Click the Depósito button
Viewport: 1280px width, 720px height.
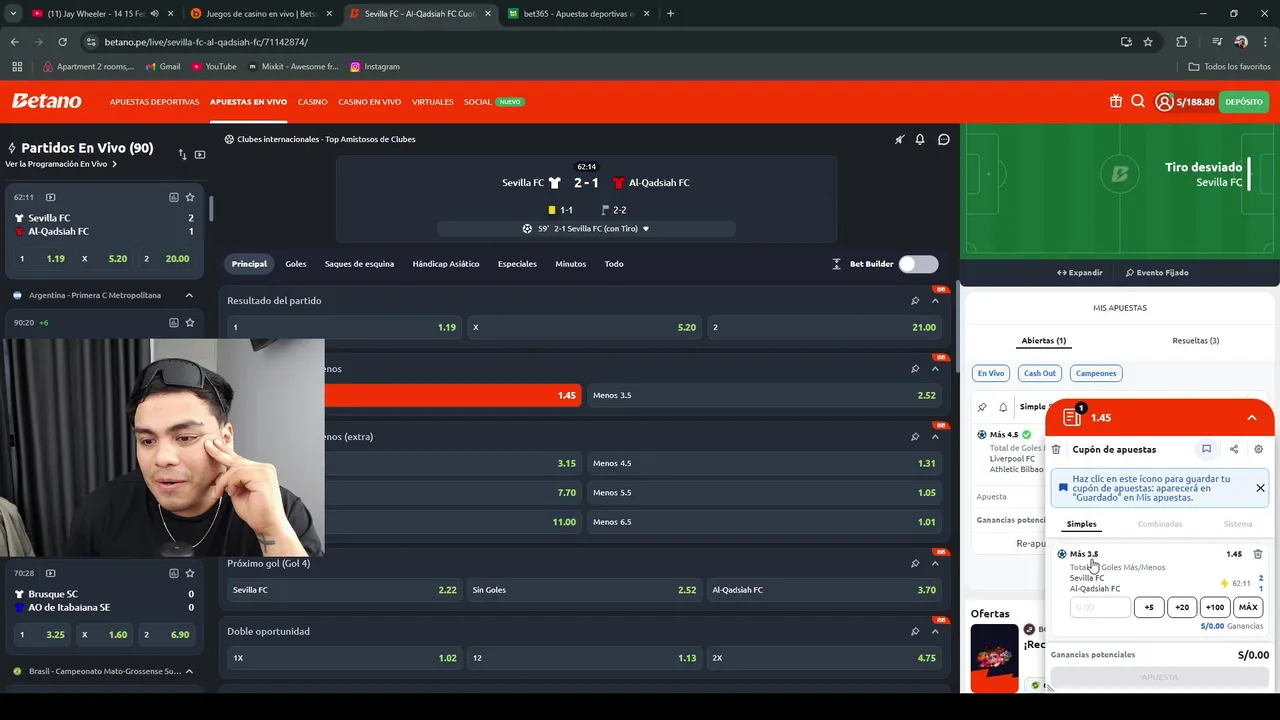1243,101
